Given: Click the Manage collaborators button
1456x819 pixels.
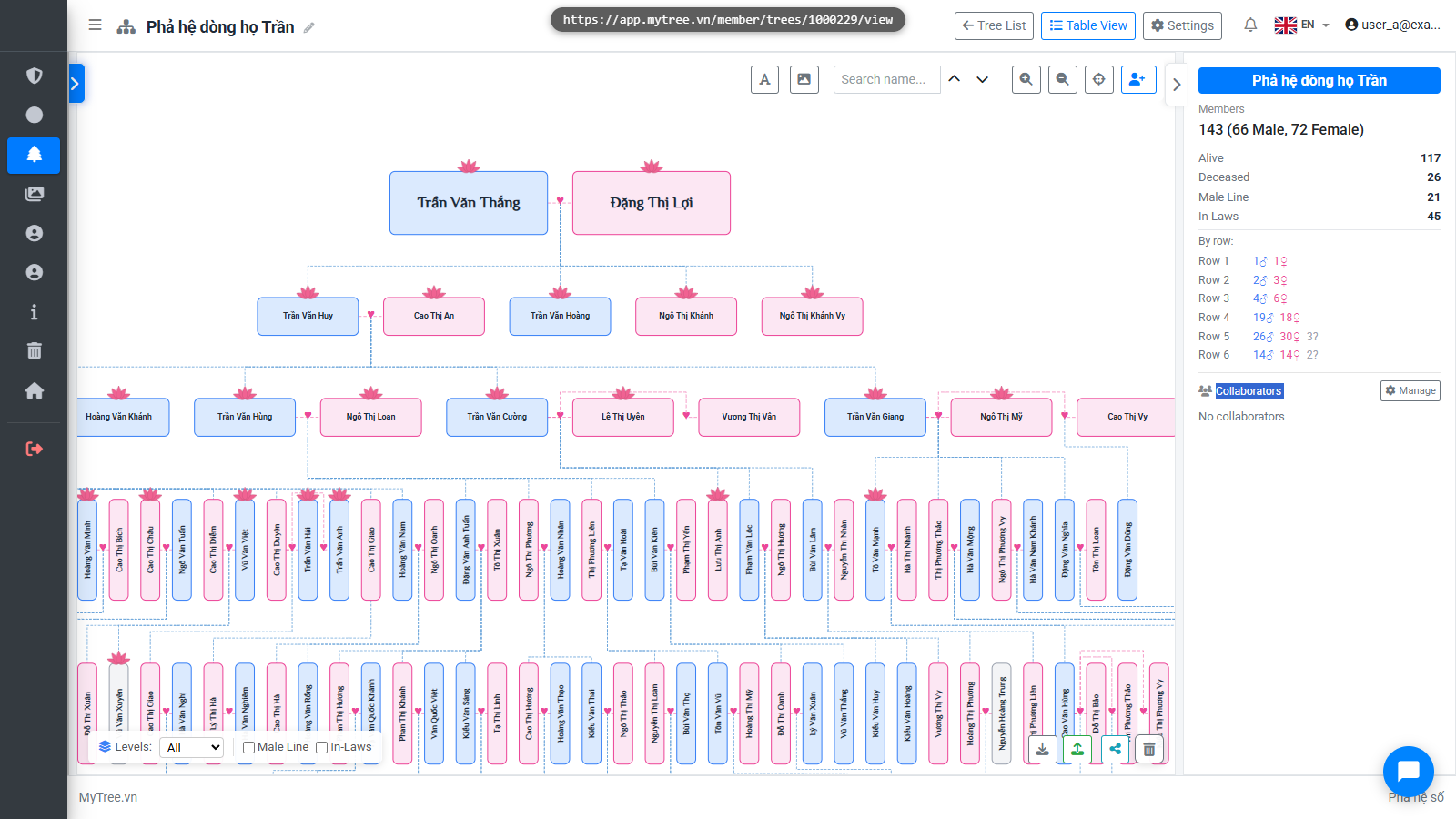Looking at the screenshot, I should (1410, 390).
